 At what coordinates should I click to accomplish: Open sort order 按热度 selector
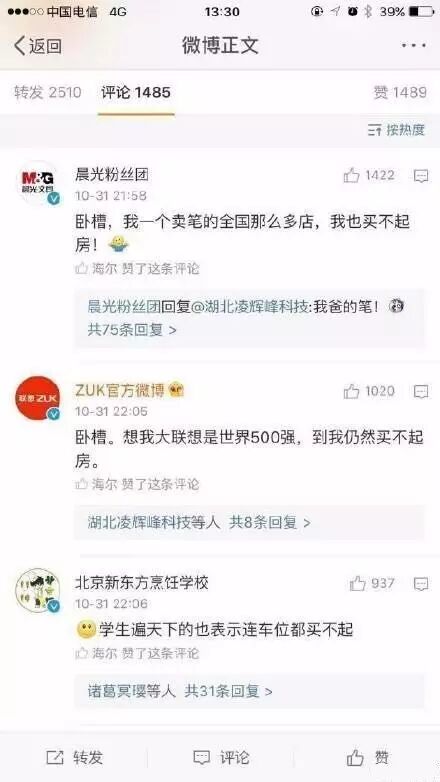point(396,130)
